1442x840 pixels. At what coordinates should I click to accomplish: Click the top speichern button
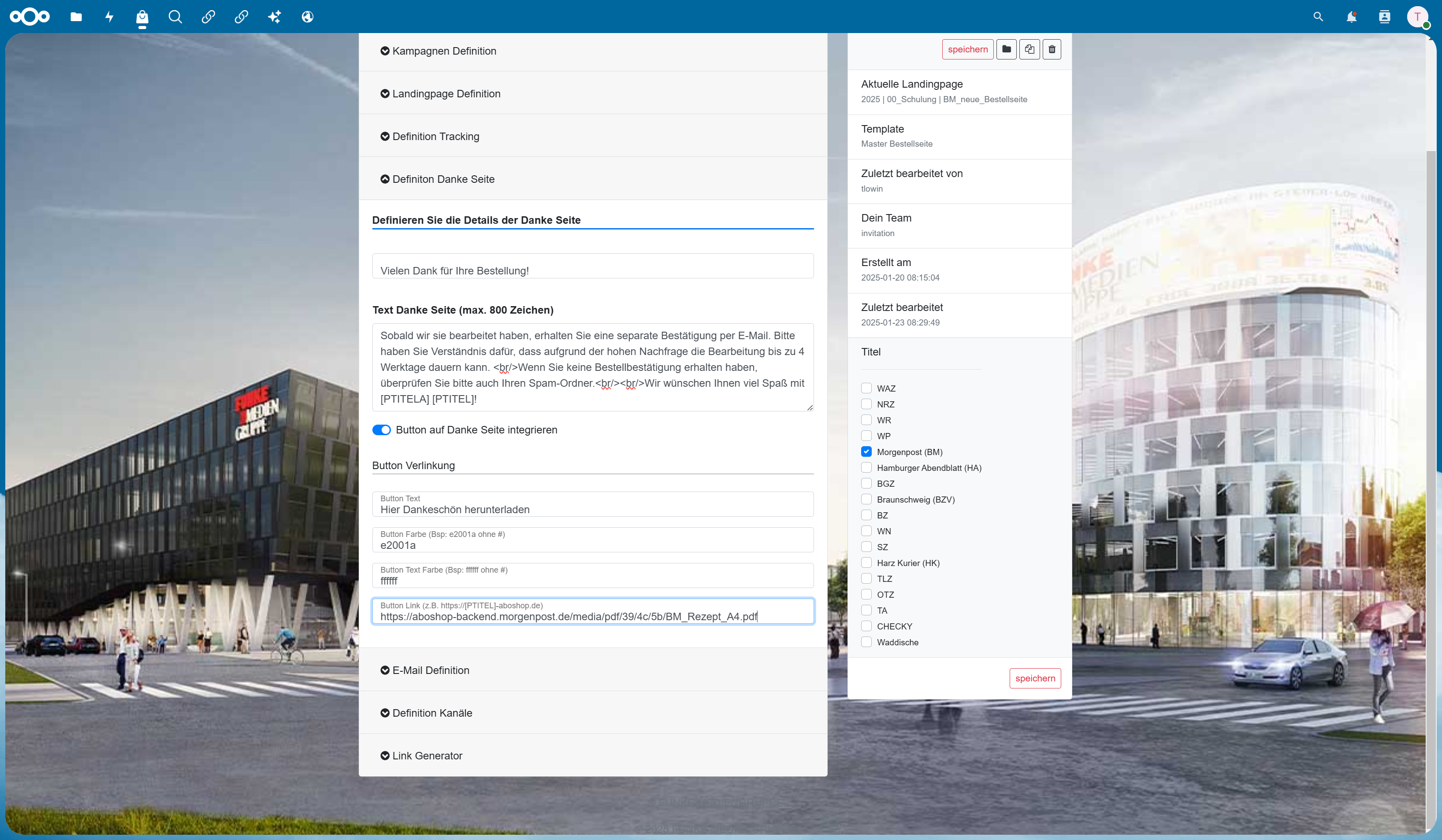968,49
